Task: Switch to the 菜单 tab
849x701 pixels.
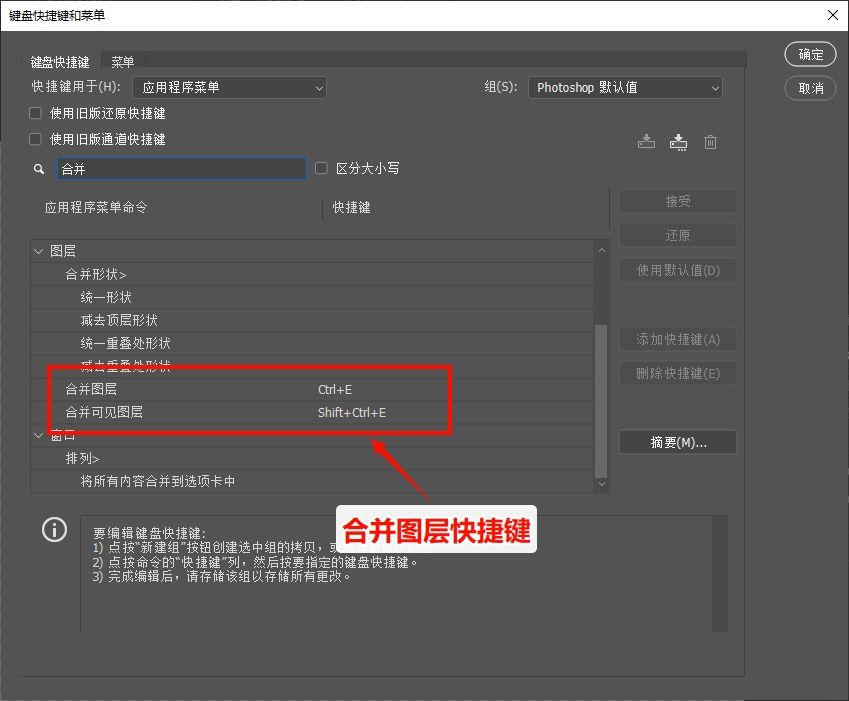Action: click(x=122, y=61)
